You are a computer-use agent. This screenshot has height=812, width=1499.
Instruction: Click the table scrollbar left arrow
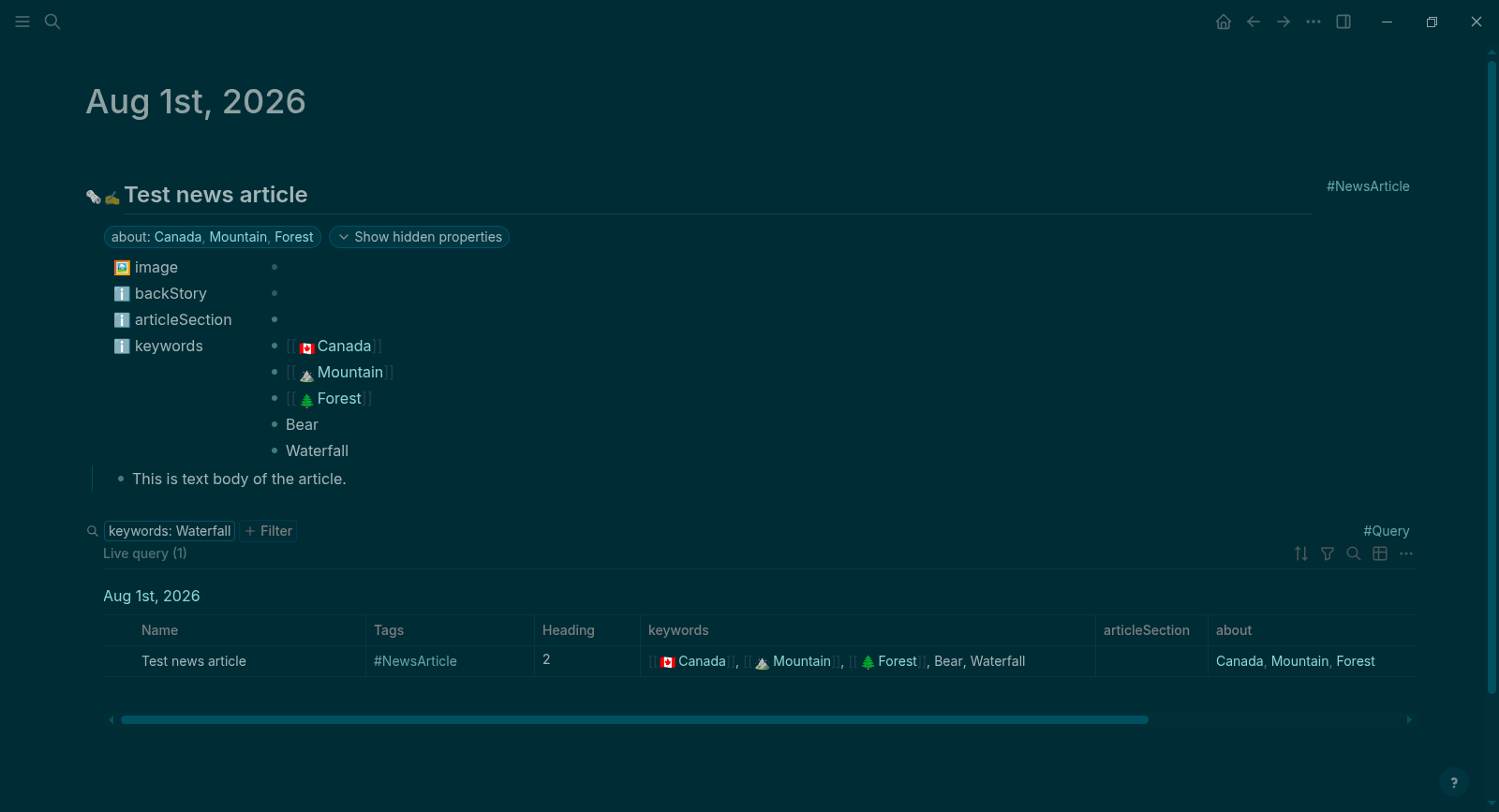111,720
